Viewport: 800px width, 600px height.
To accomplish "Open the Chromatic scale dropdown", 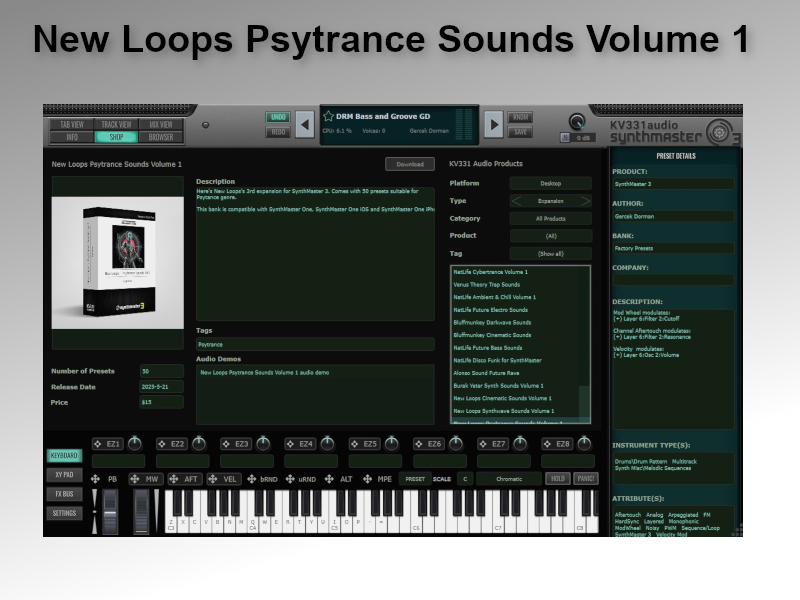I will (509, 479).
